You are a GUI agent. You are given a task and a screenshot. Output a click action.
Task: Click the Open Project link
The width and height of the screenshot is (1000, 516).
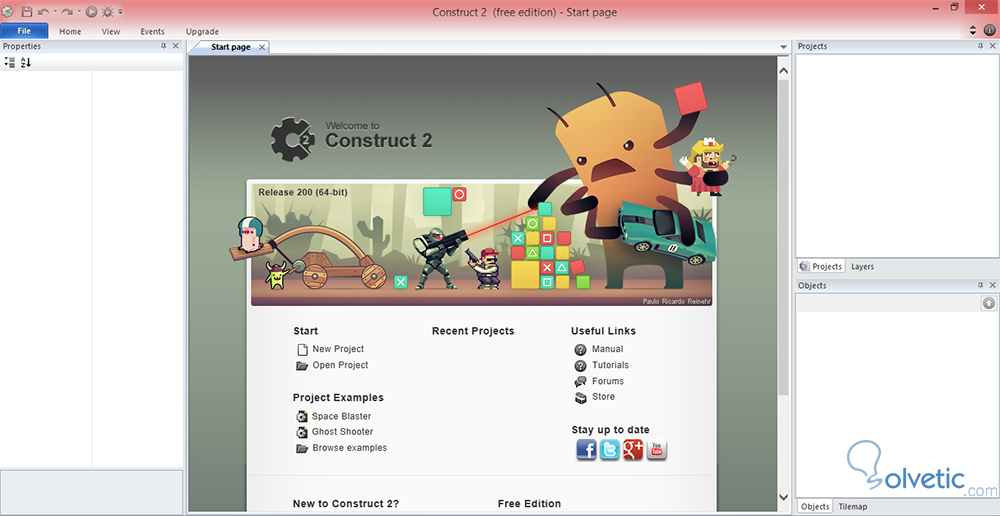[x=341, y=365]
